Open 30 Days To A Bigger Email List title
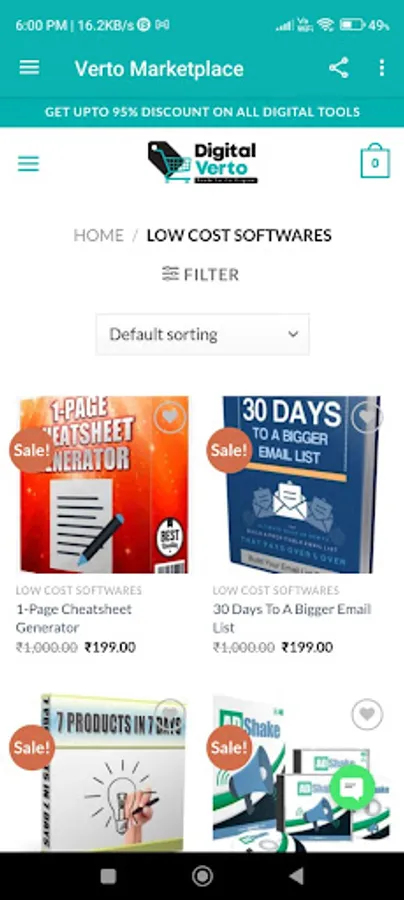Image resolution: width=404 pixels, height=900 pixels. click(292, 618)
